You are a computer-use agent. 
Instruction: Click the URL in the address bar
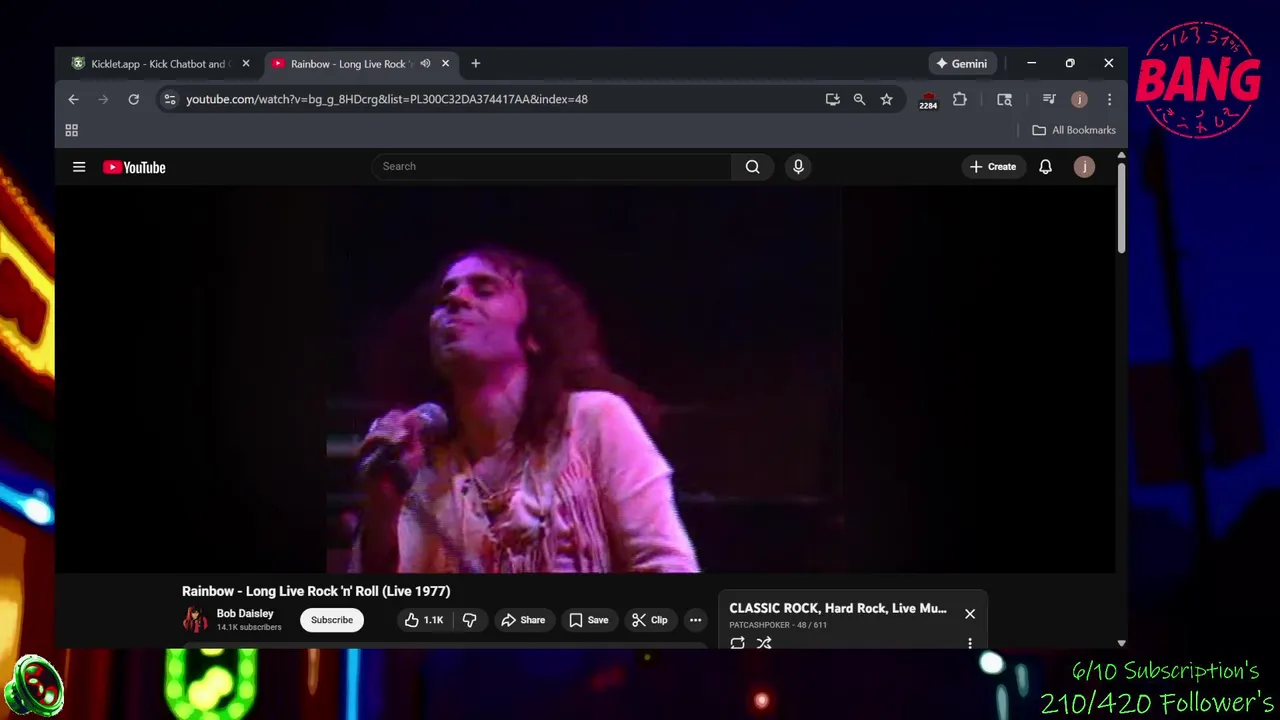point(387,99)
